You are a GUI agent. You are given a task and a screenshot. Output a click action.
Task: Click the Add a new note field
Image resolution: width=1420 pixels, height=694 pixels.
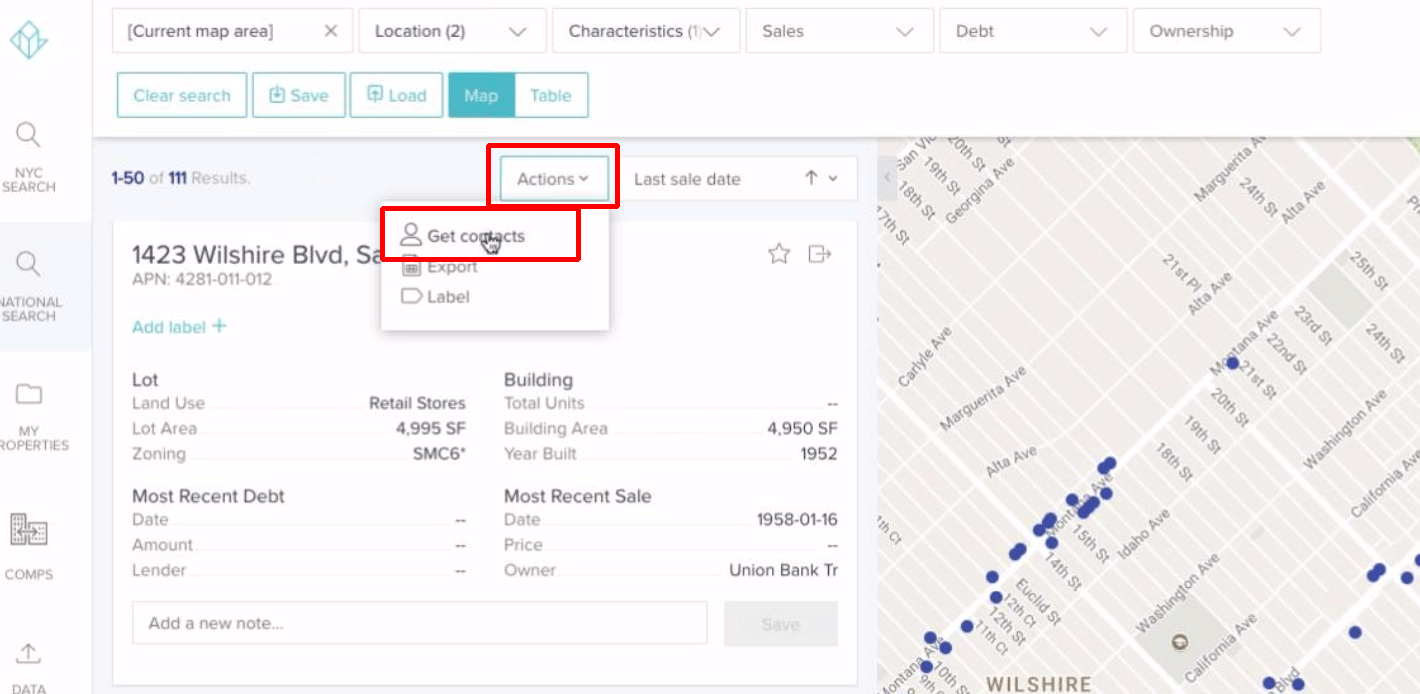[x=419, y=623]
